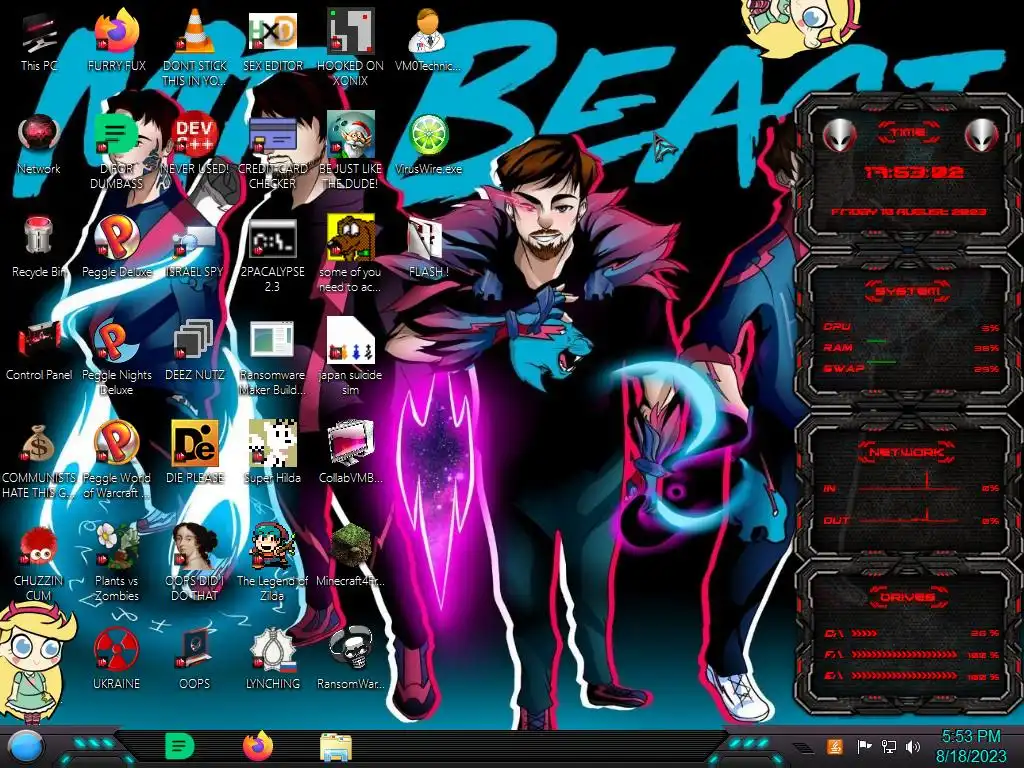Click the 5:53 PM taskbar clock
1024x768 pixels.
pos(971,746)
